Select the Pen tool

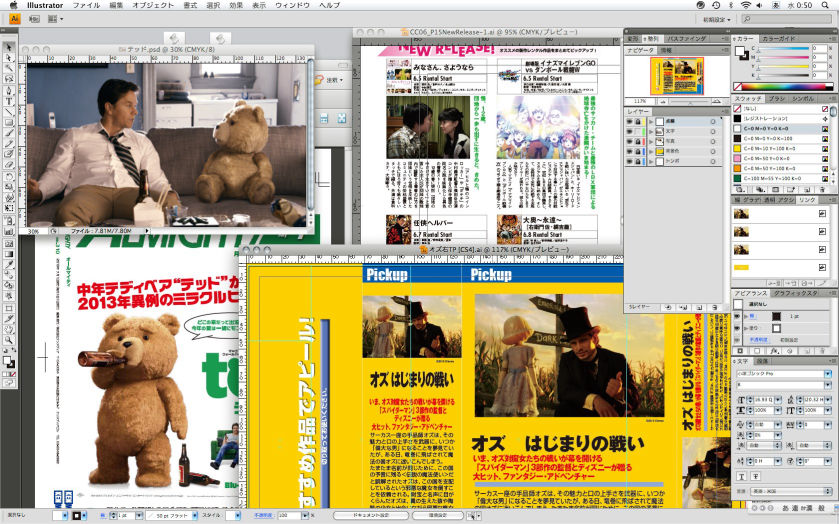pos(9,90)
